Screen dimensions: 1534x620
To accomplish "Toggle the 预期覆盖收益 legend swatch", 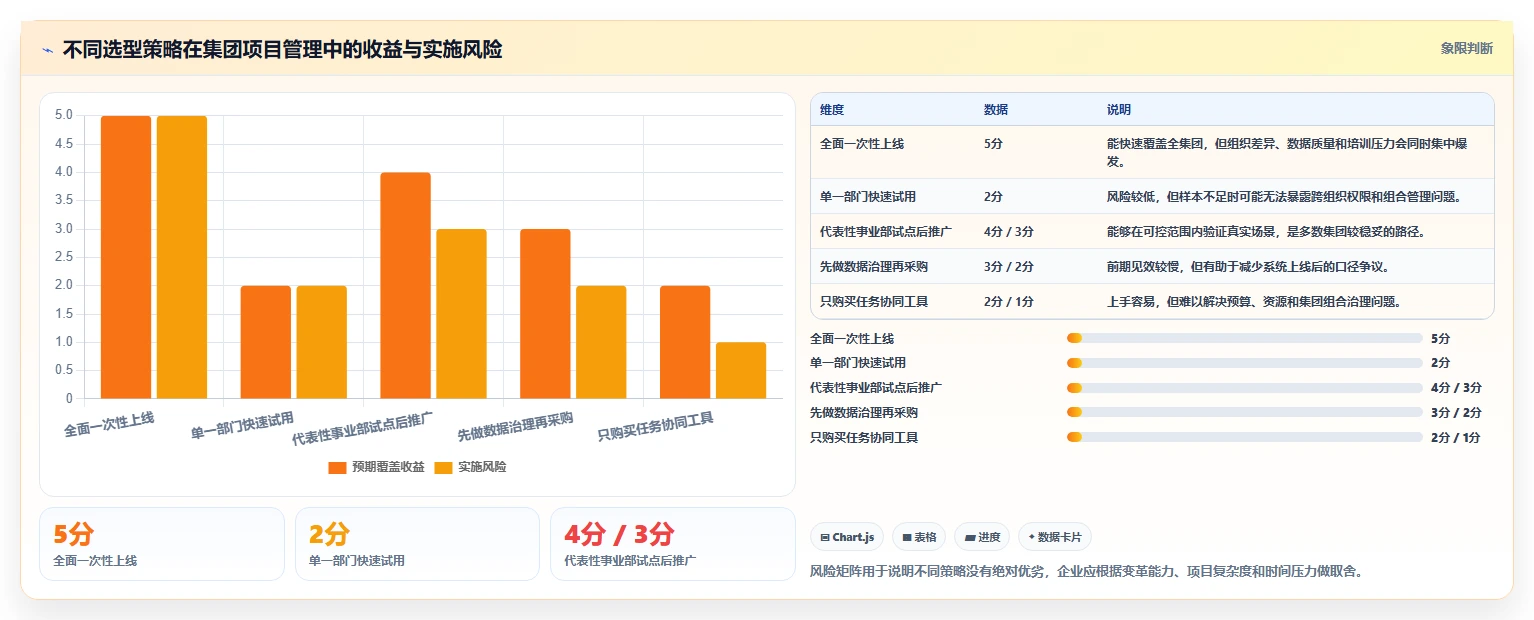I will coord(337,467).
